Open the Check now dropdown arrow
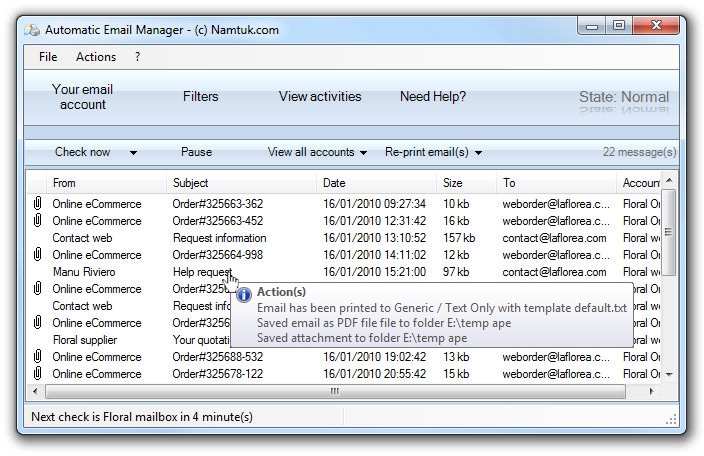The image size is (704, 456). tap(133, 153)
